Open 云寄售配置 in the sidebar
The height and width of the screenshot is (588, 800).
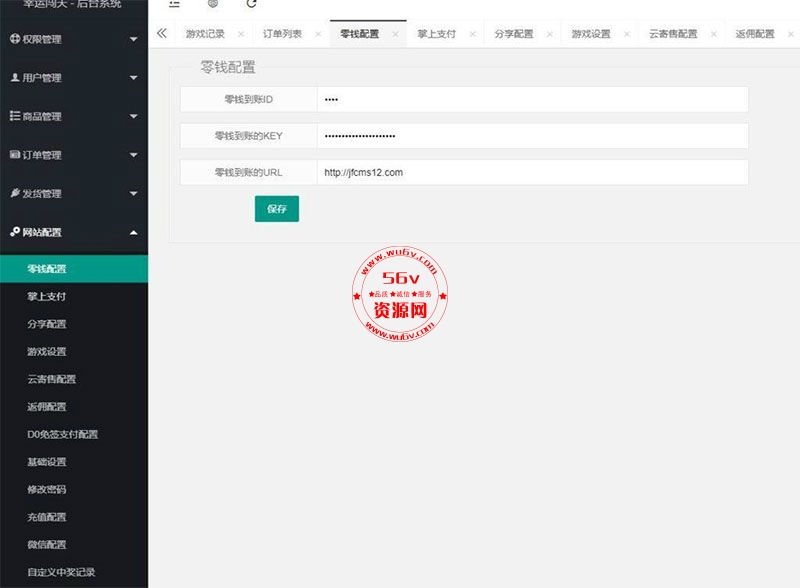pos(74,379)
